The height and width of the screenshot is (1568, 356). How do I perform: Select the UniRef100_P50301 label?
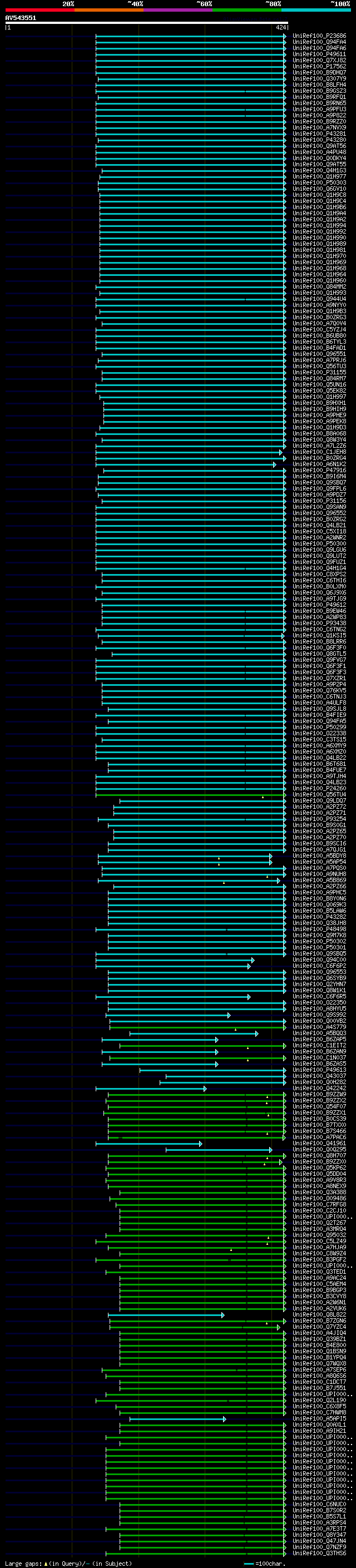coord(319,948)
